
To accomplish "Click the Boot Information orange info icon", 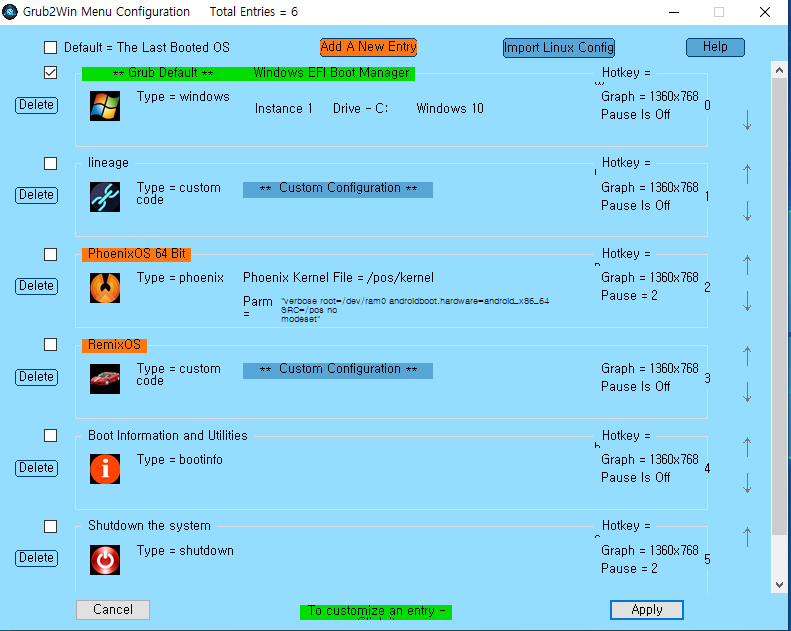I will [105, 469].
